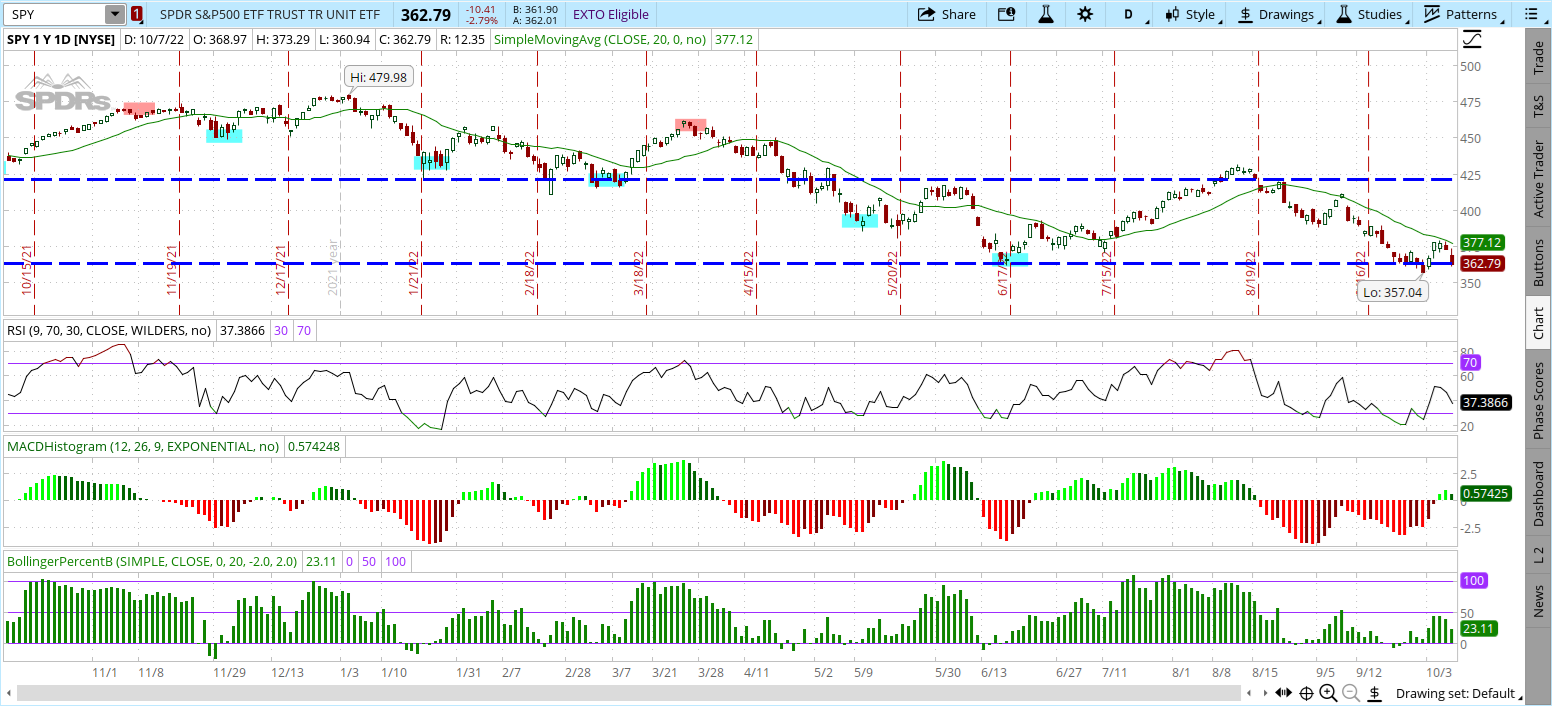Click the flask icon beside Studies
This screenshot has height=706, width=1552.
click(x=1343, y=14)
